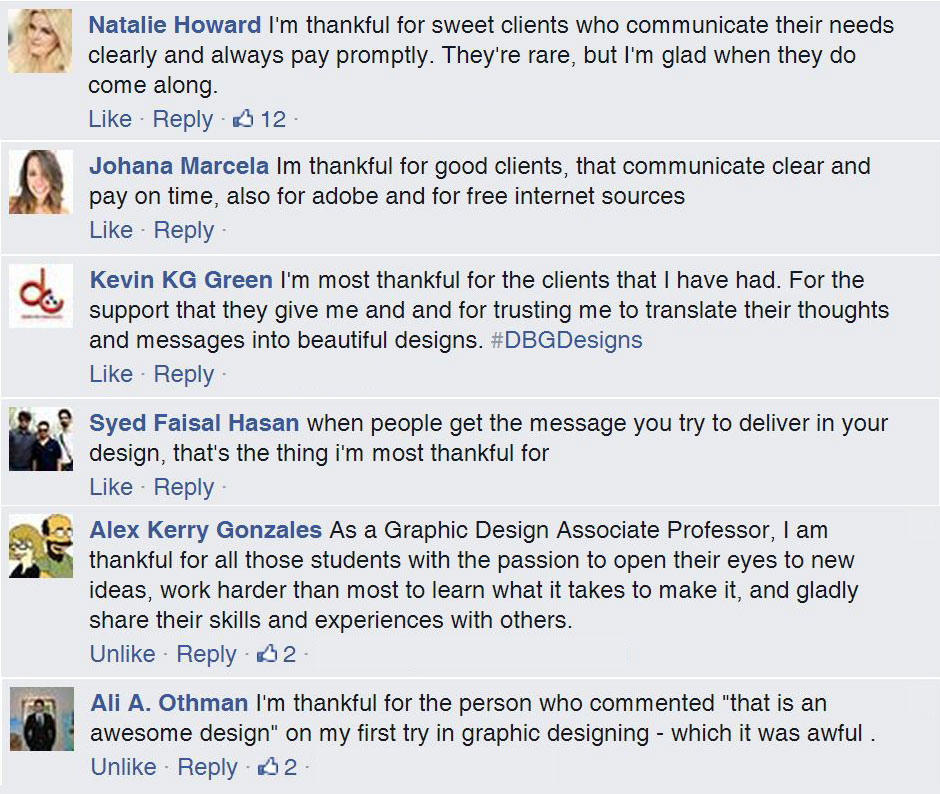Open Johana Marcela's profile picture
Viewport: 940px width, 794px height.
coord(41,182)
